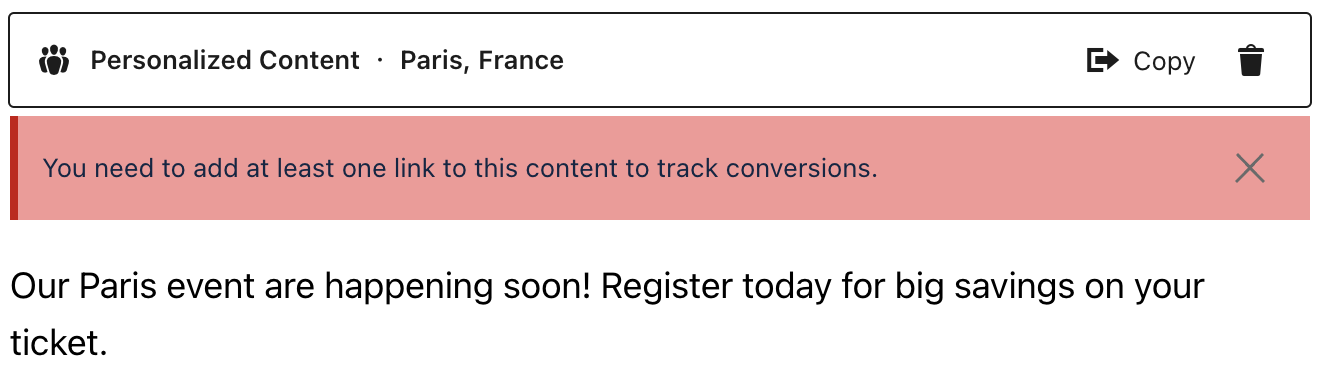The height and width of the screenshot is (384, 1326).
Task: Click the Personalized Content audience icon
Action: 54,61
